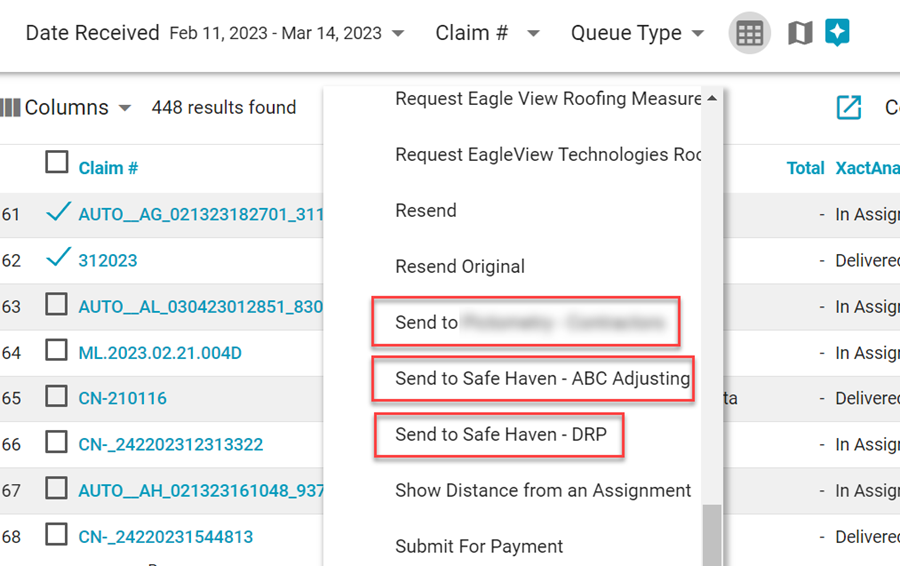This screenshot has width=900, height=566.
Task: Open claim link CN-210116
Action: point(123,398)
